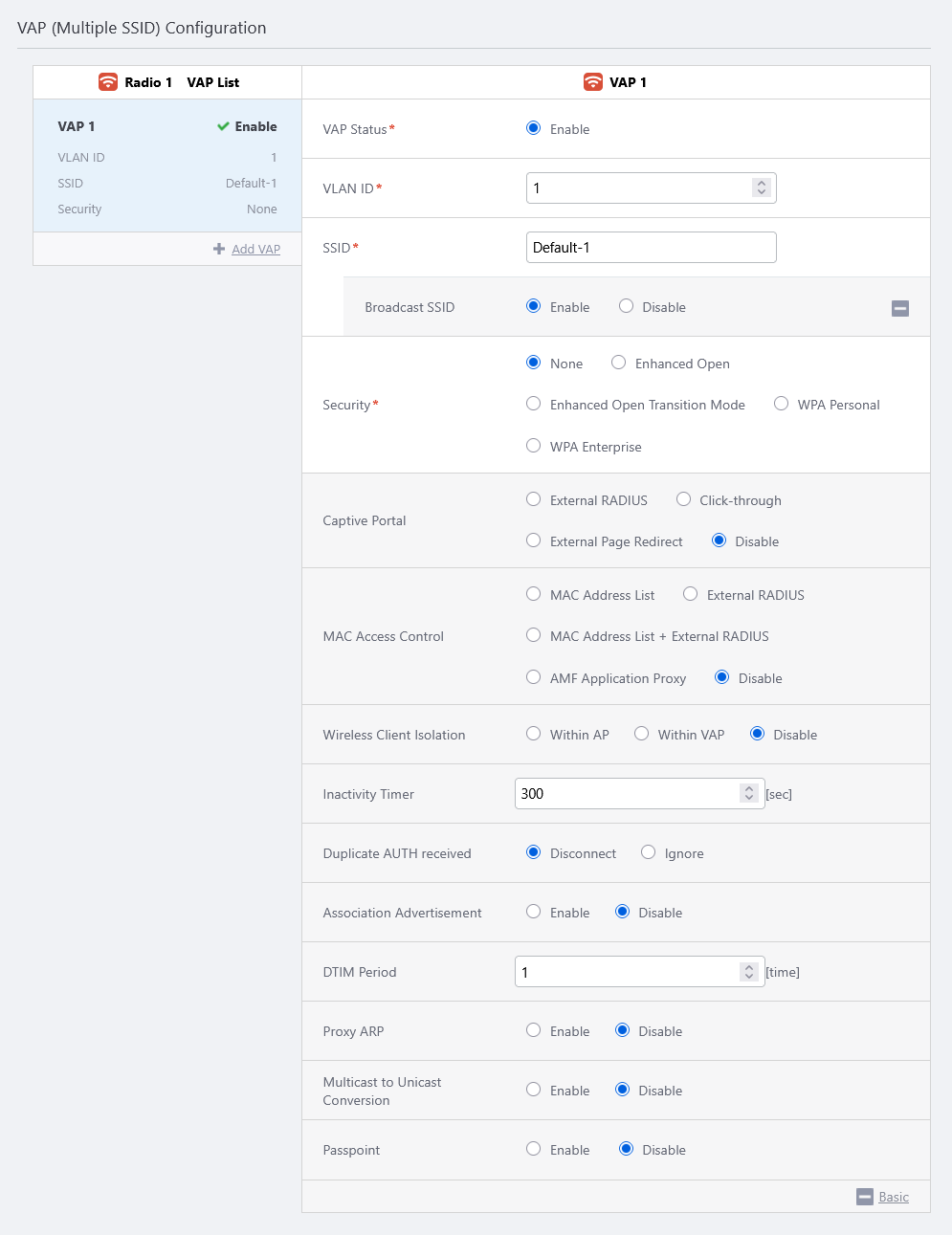Click the VLAN ID spinner arrows
Image resolution: width=952 pixels, height=1235 pixels.
tap(761, 188)
